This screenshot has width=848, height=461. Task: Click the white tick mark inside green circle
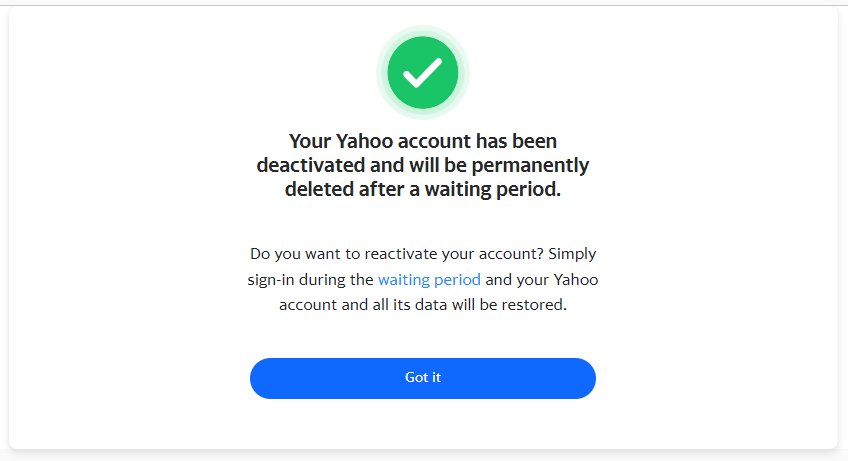(x=423, y=73)
